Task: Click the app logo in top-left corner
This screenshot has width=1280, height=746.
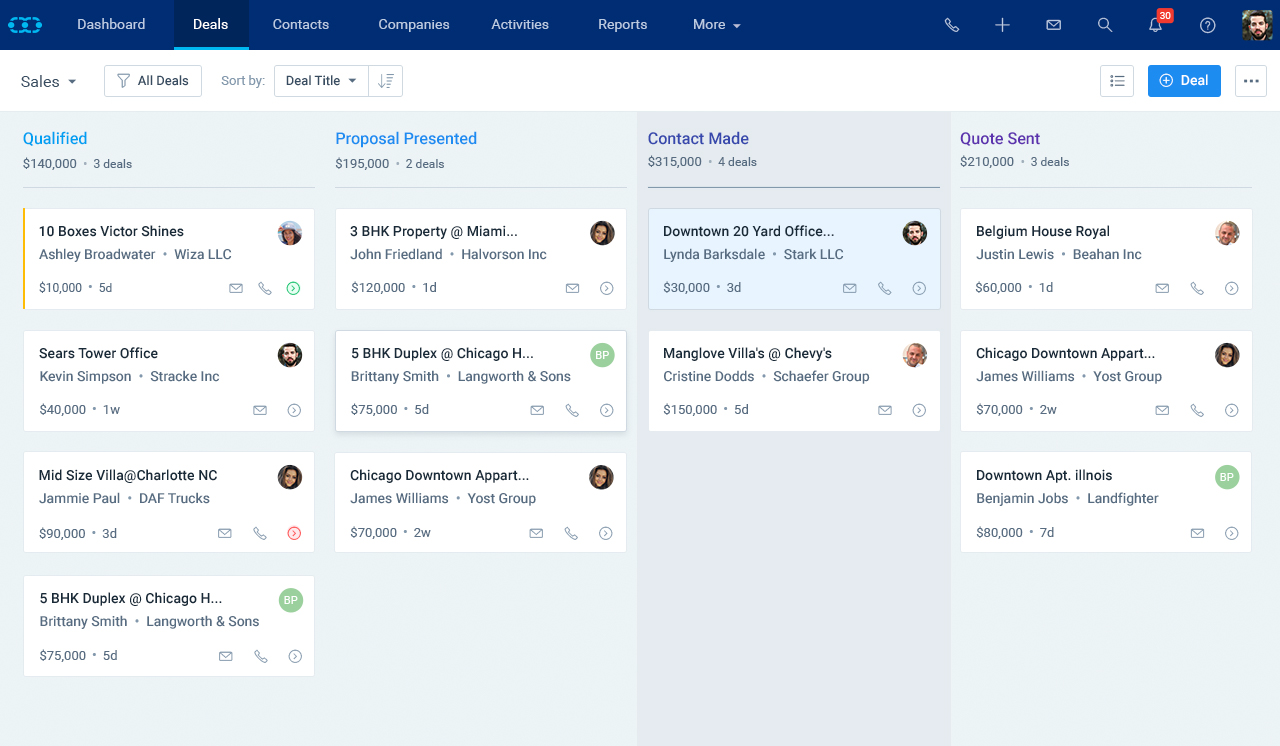Action: click(25, 25)
